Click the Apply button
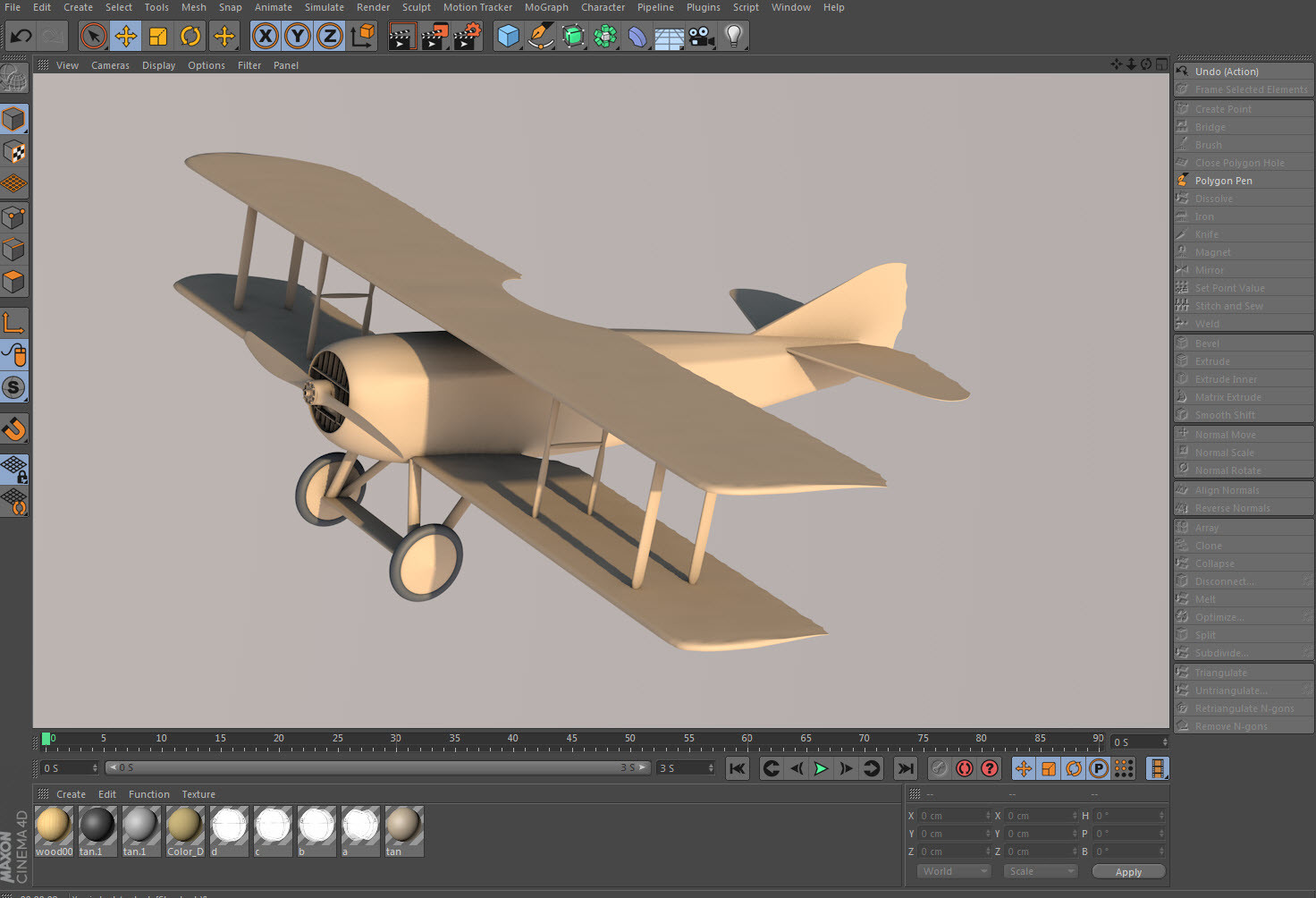The width and height of the screenshot is (1316, 898). 1128,872
